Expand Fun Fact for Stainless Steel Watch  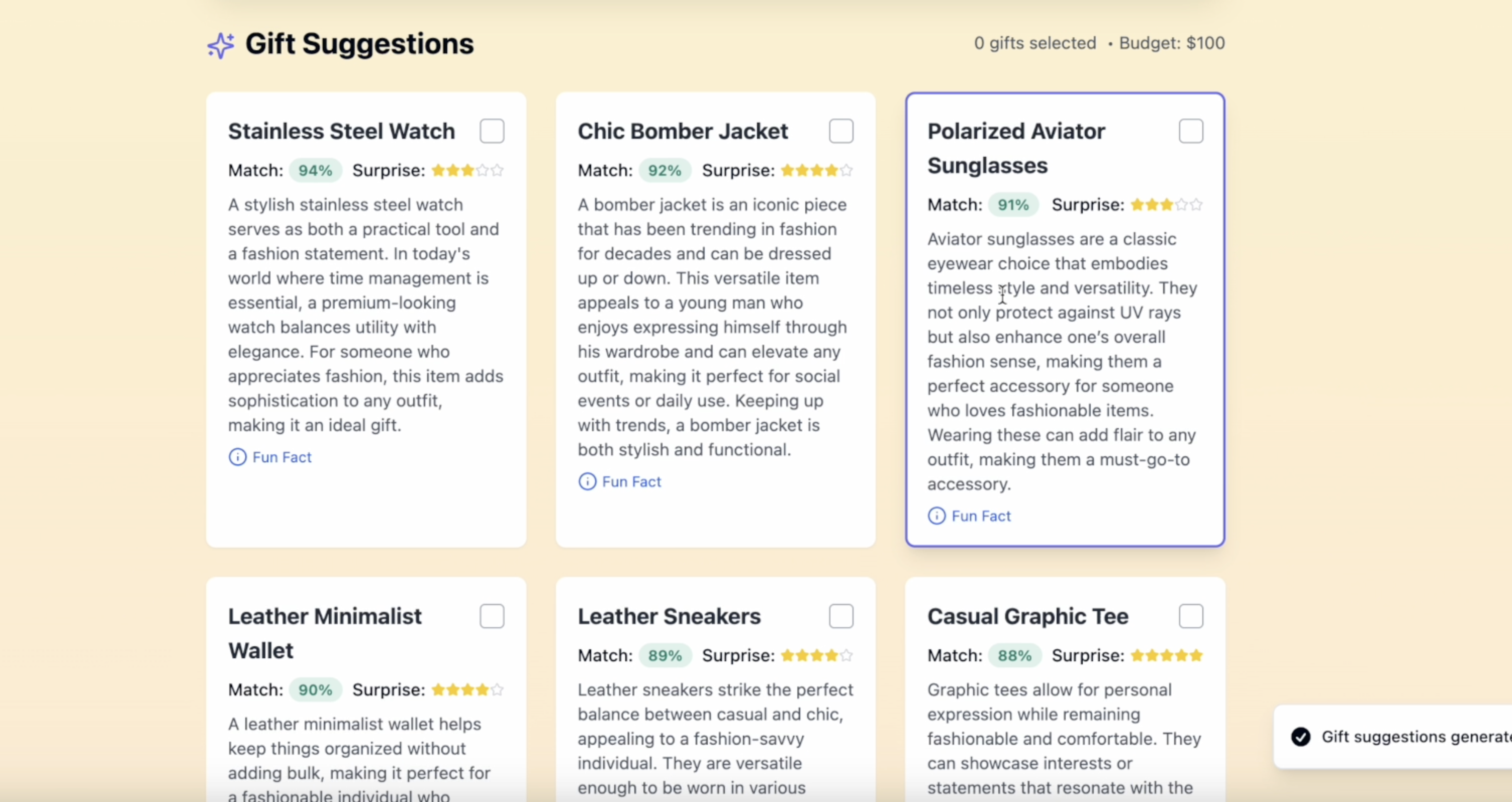(281, 457)
